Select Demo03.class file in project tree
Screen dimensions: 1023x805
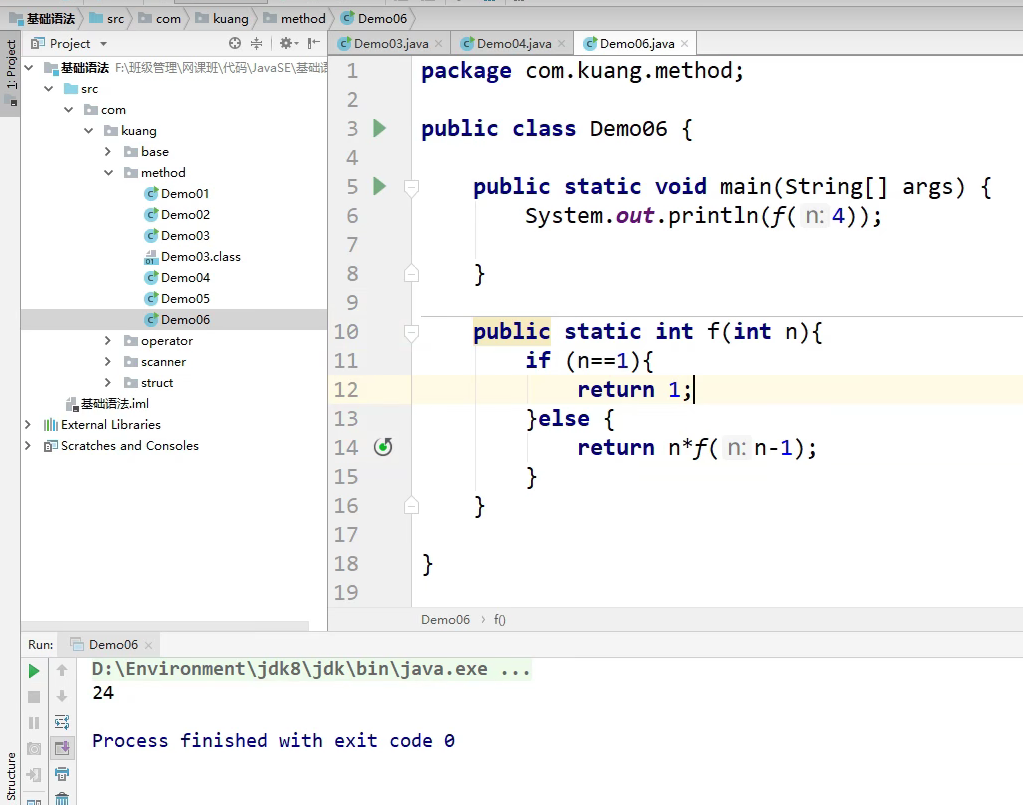tap(192, 256)
